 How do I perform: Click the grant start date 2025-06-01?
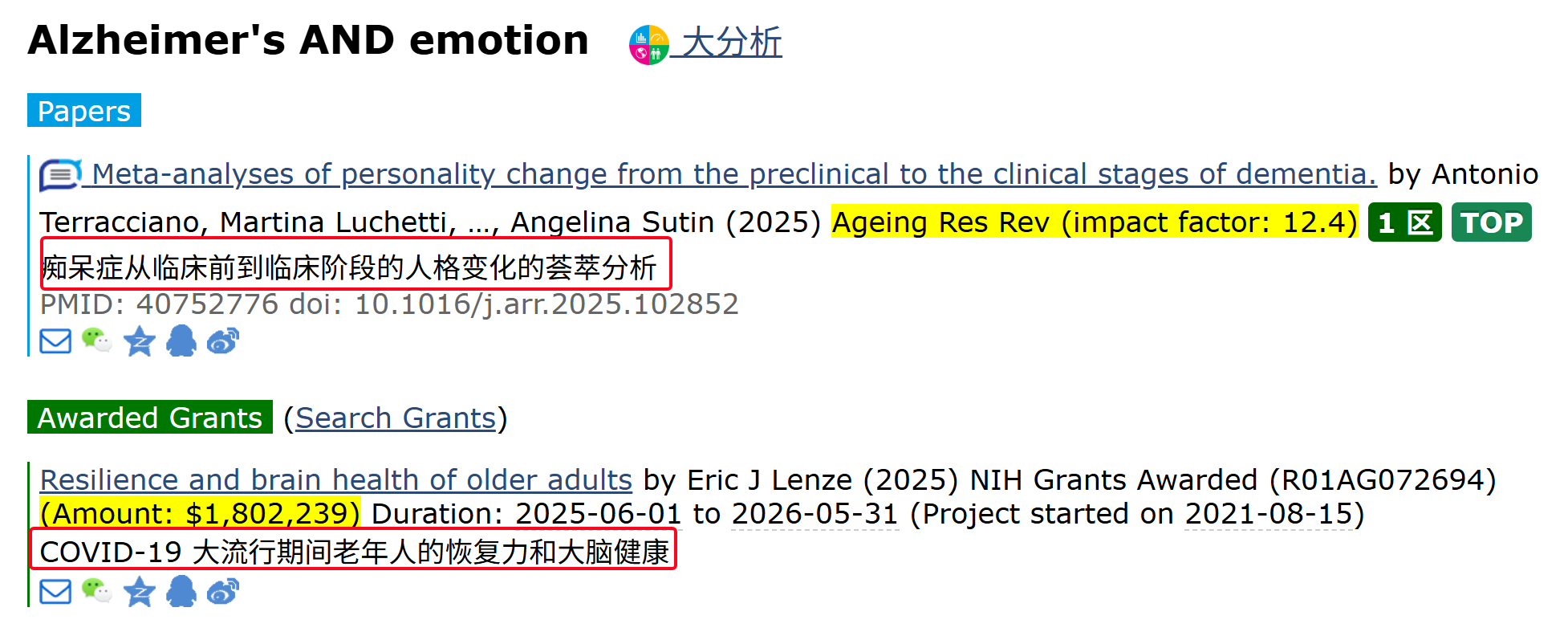pyautogui.click(x=598, y=514)
